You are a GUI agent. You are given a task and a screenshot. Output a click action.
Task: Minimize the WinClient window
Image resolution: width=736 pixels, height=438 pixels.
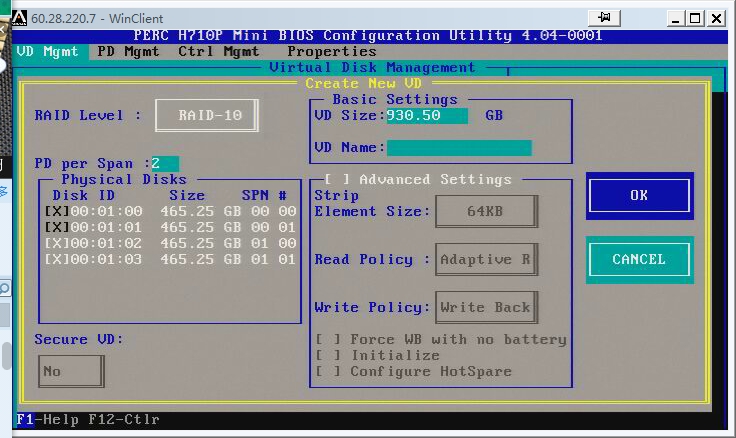675,19
